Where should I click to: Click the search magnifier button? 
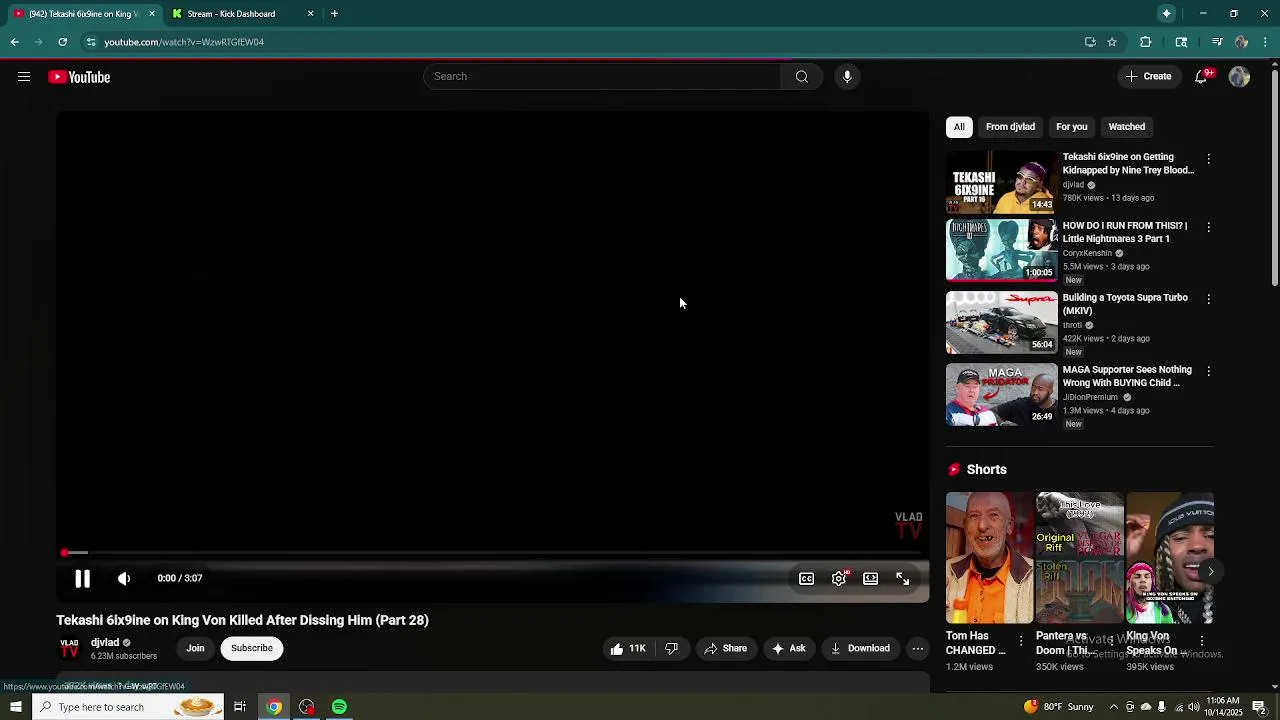[801, 77]
